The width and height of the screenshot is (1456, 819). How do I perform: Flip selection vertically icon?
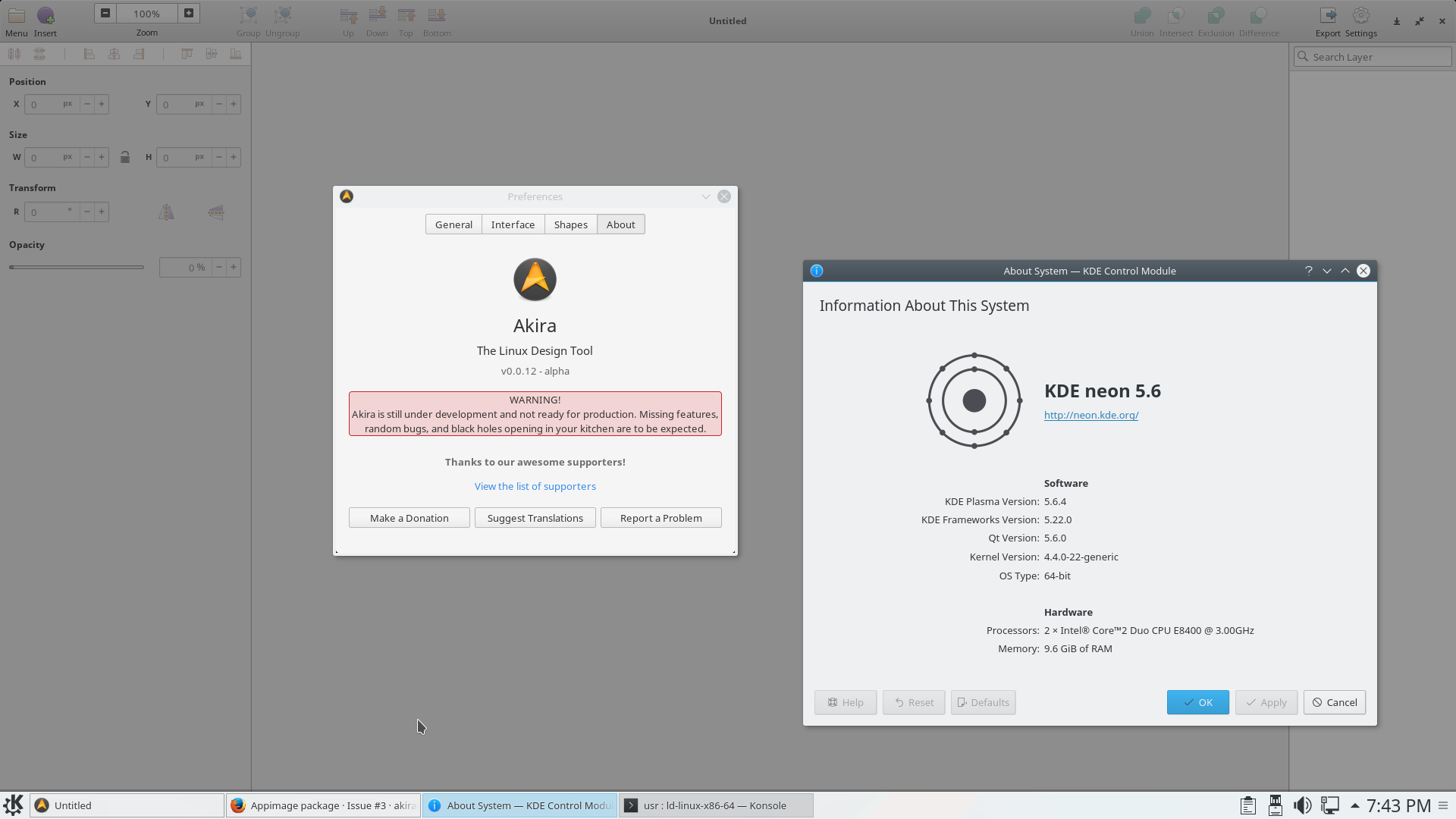tap(216, 212)
